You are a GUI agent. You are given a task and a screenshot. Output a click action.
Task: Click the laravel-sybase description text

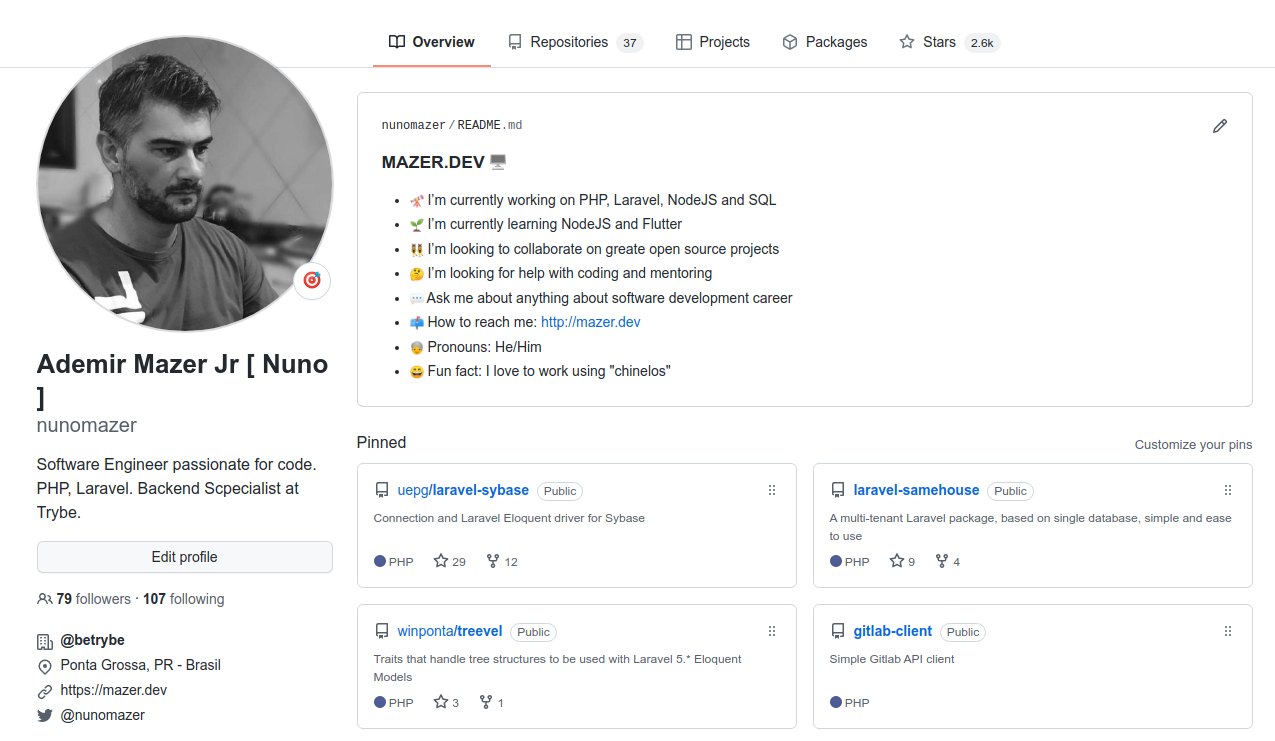click(509, 518)
